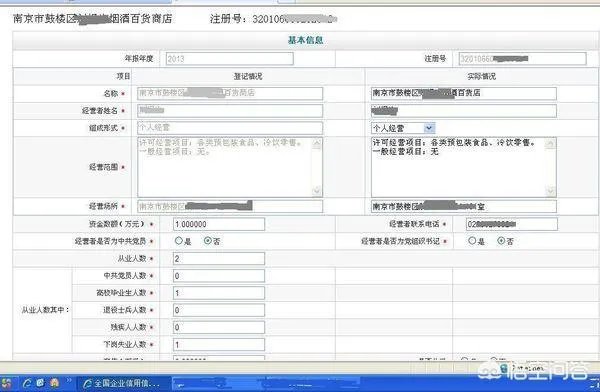Select 否 for 经营者是否为中共党员
The height and width of the screenshot is (392, 600).
coord(208,241)
